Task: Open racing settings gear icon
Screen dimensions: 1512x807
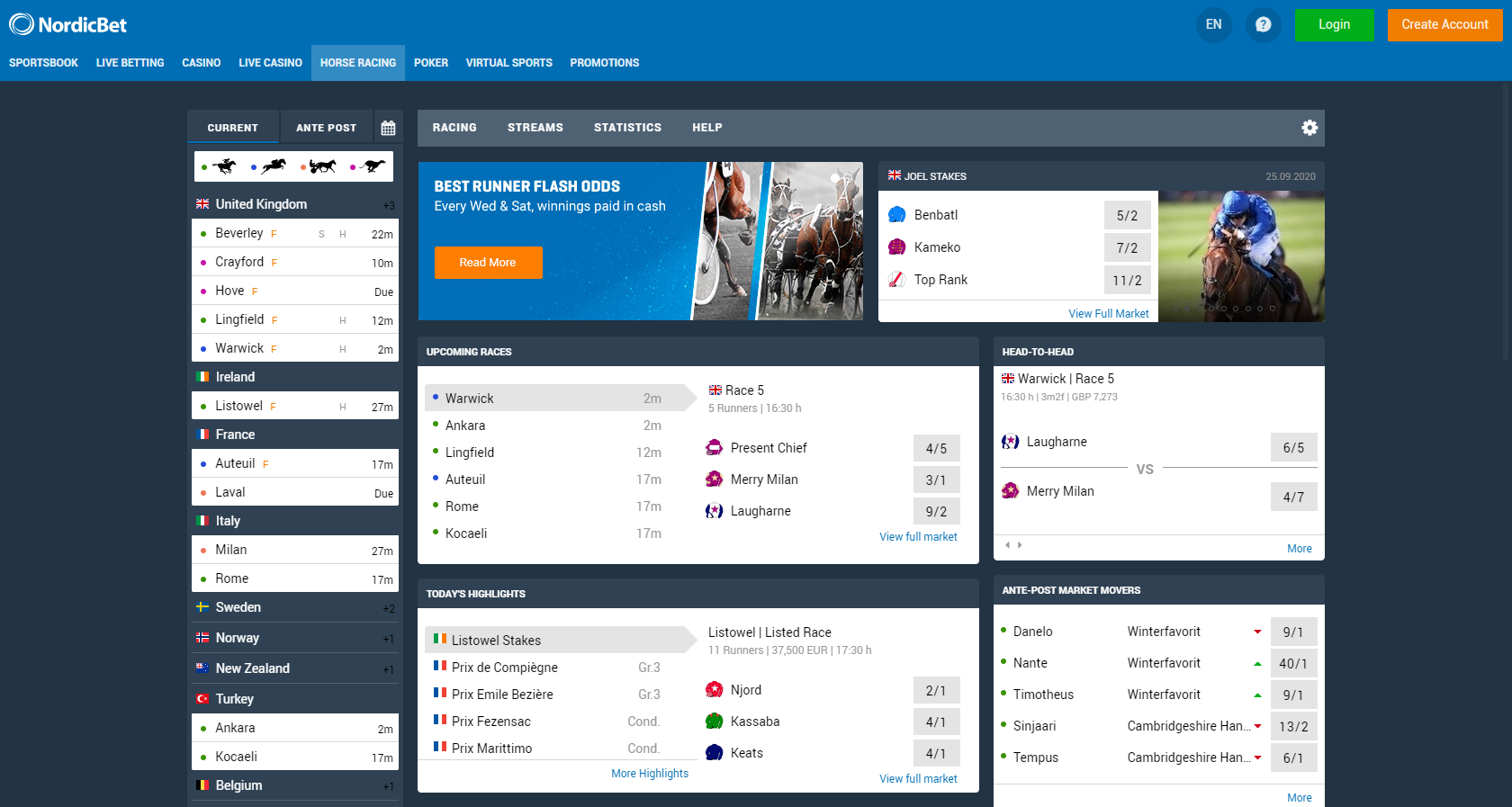Action: pos(1309,128)
